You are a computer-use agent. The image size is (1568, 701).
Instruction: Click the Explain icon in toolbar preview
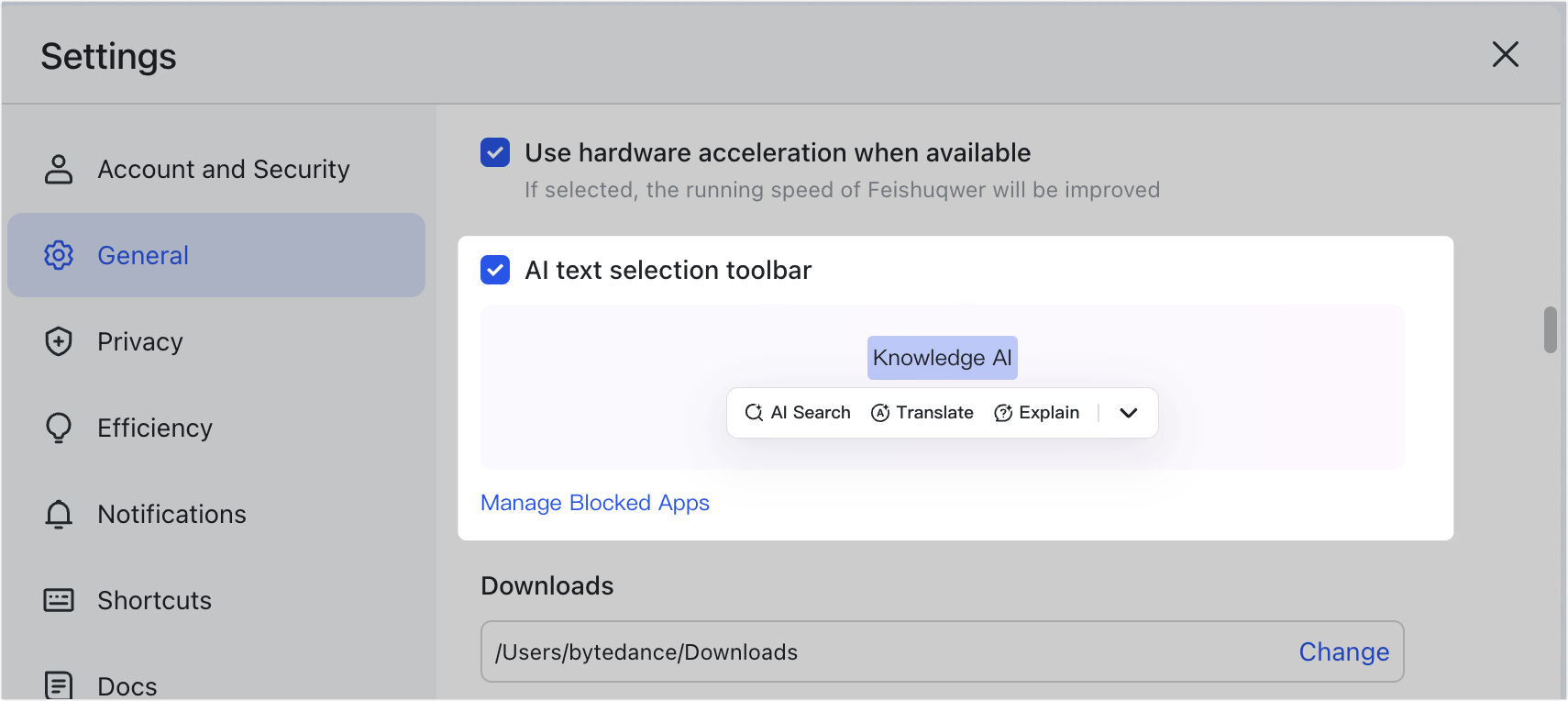(x=1003, y=413)
